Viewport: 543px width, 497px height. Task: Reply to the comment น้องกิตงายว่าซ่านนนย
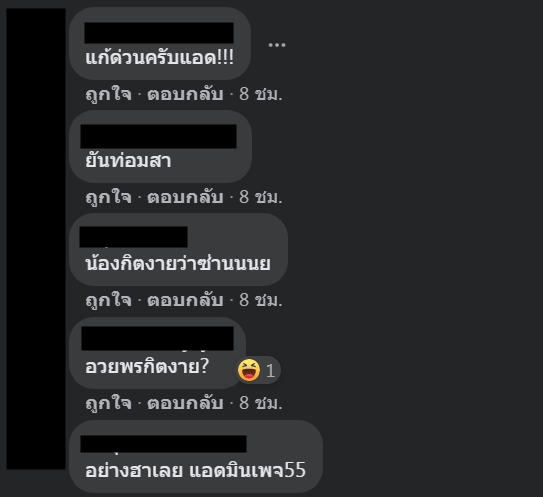point(185,300)
